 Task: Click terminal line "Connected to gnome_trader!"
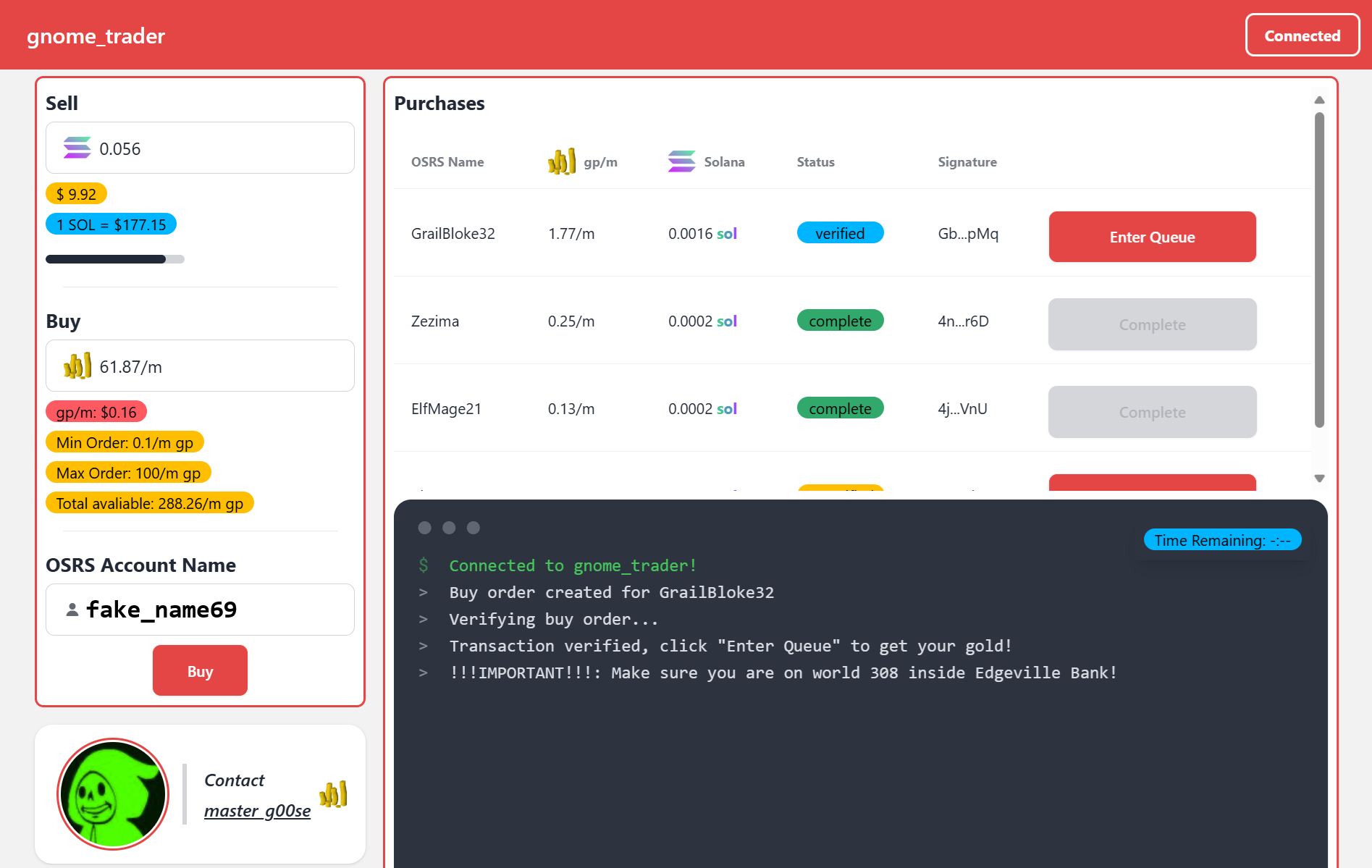tap(573, 566)
